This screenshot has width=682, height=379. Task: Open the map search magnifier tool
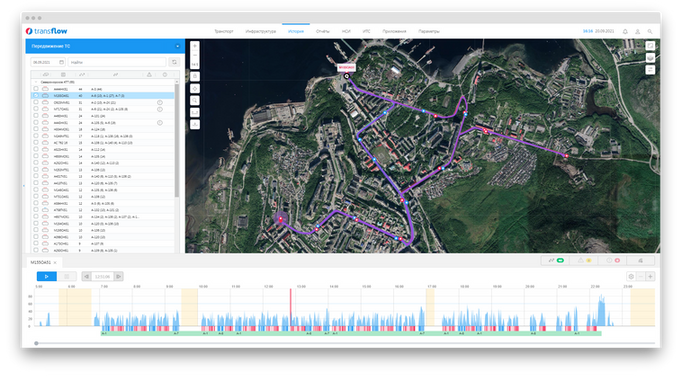tap(195, 101)
